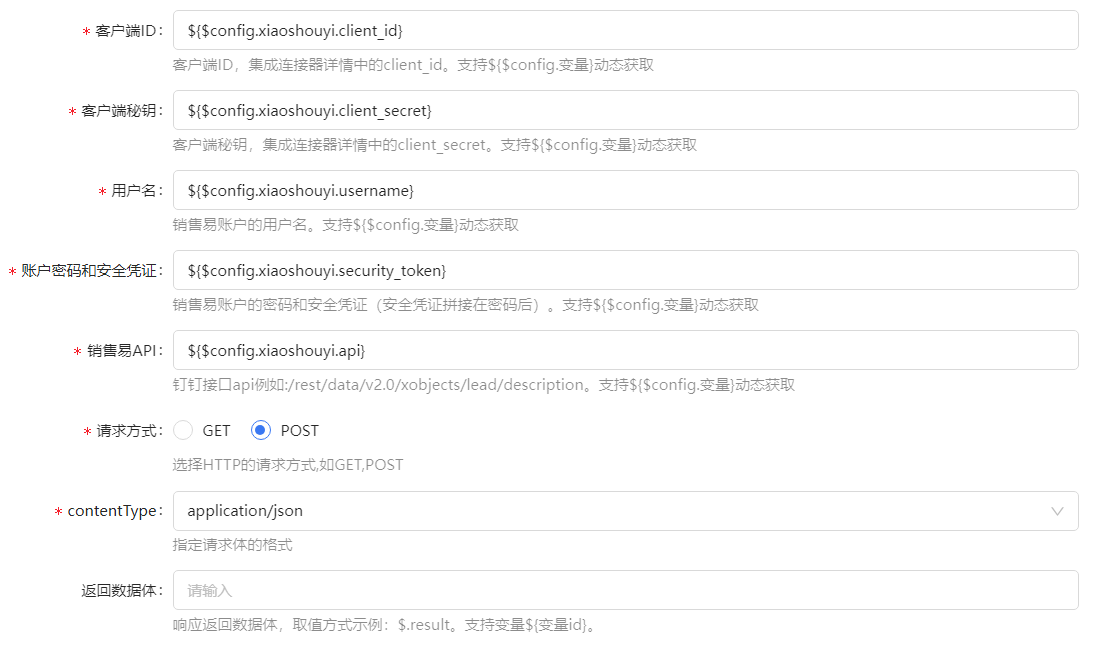
Task: Click the 客户端ID input field
Action: 626,30
